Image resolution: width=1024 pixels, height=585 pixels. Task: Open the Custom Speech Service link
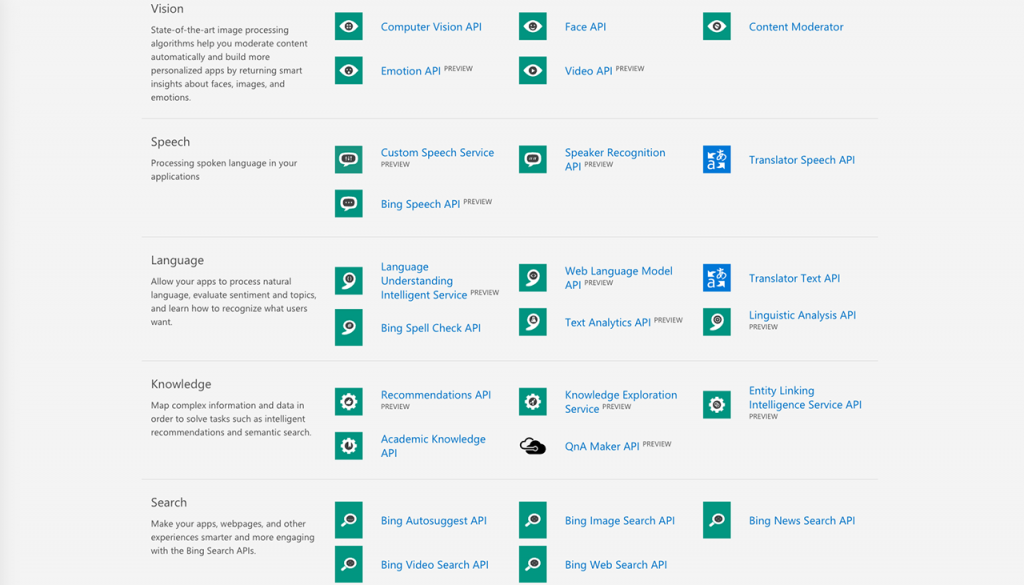pos(437,153)
